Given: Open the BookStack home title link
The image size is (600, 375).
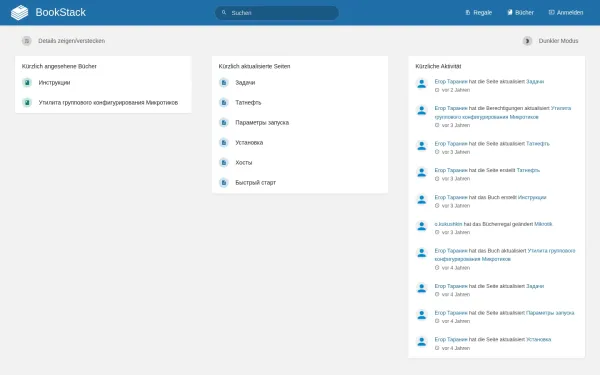Looking at the screenshot, I should tap(60, 13).
